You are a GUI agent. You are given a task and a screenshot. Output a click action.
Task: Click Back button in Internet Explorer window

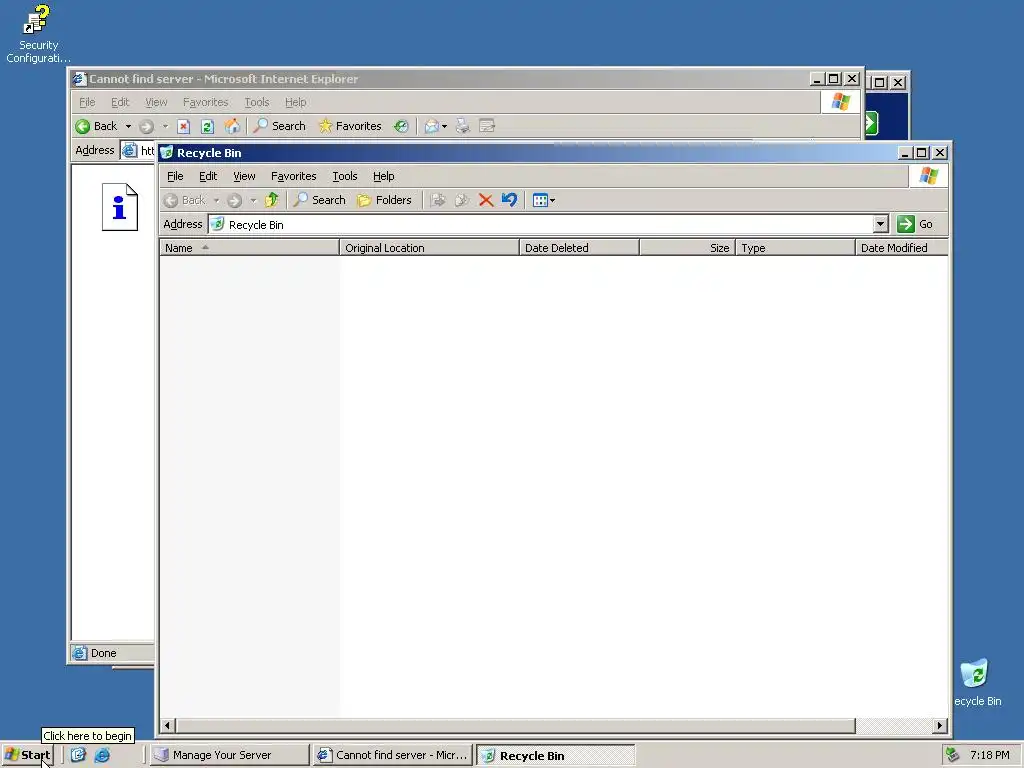[97, 126]
